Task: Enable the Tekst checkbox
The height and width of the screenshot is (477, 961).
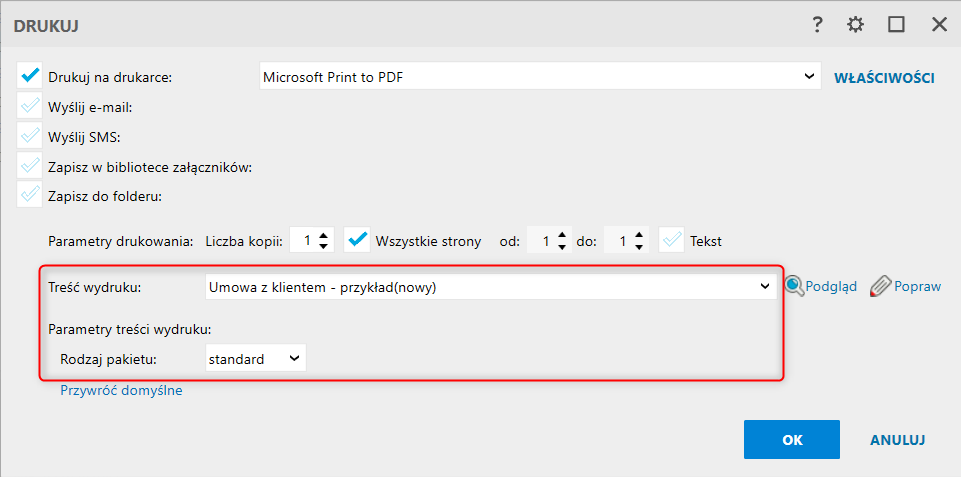Action: (x=671, y=240)
